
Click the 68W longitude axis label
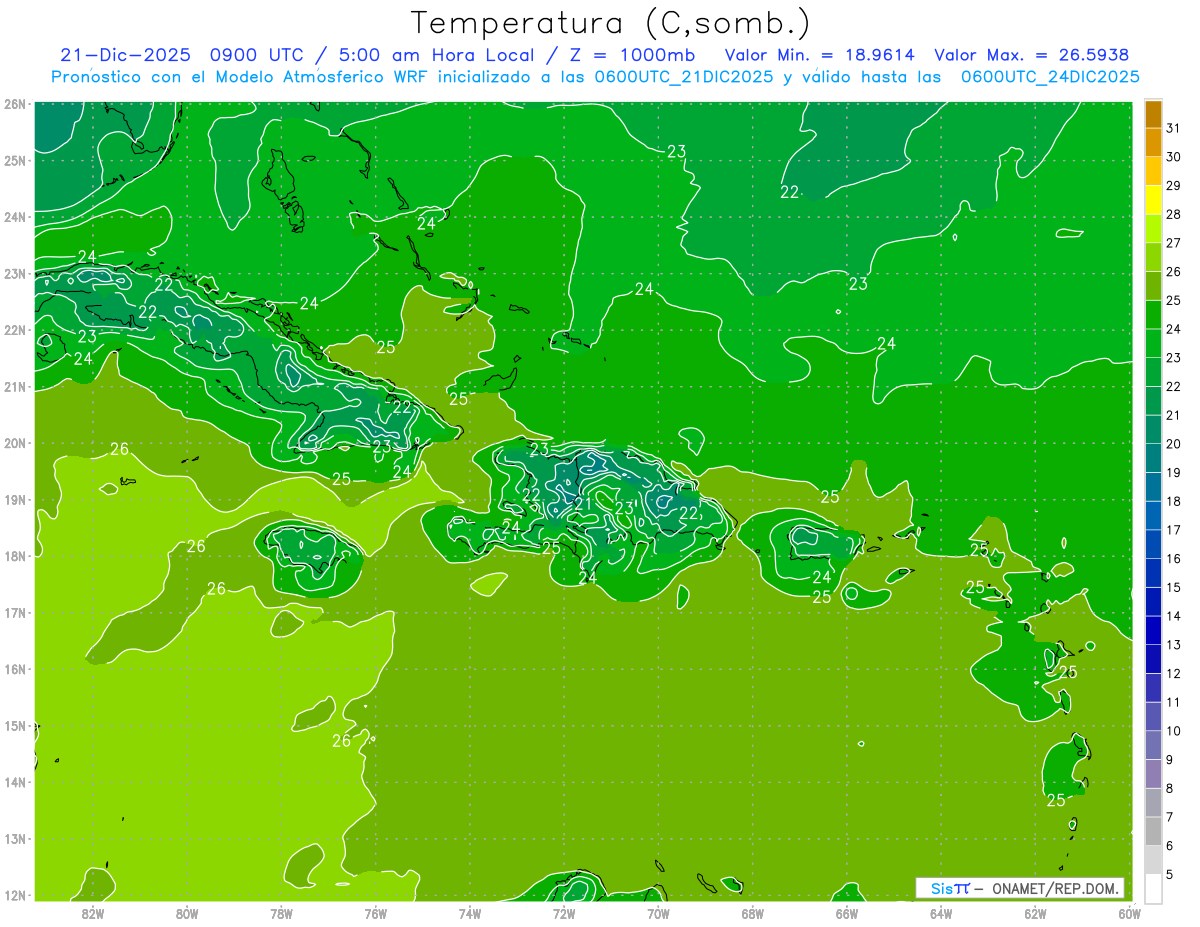point(753,912)
